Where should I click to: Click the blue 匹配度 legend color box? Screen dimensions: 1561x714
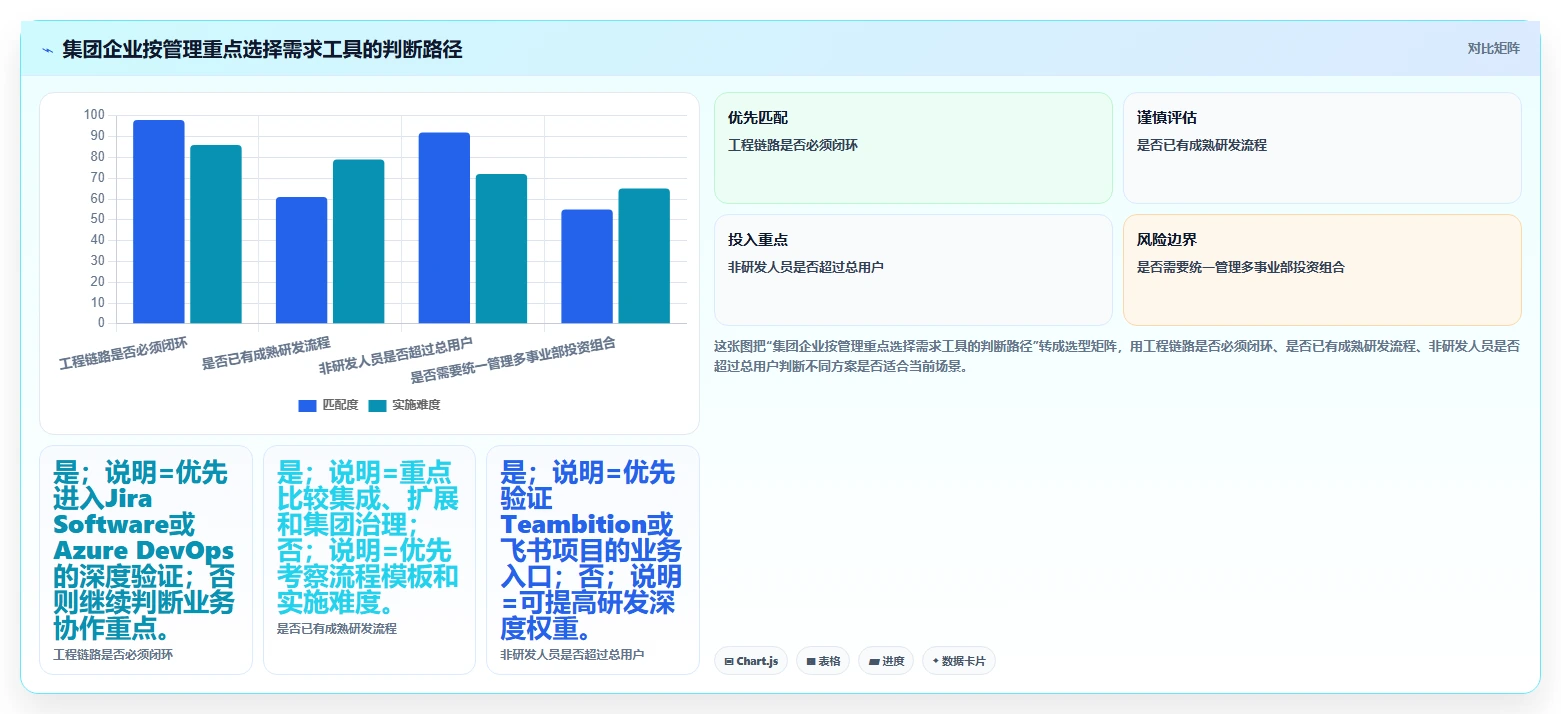307,406
